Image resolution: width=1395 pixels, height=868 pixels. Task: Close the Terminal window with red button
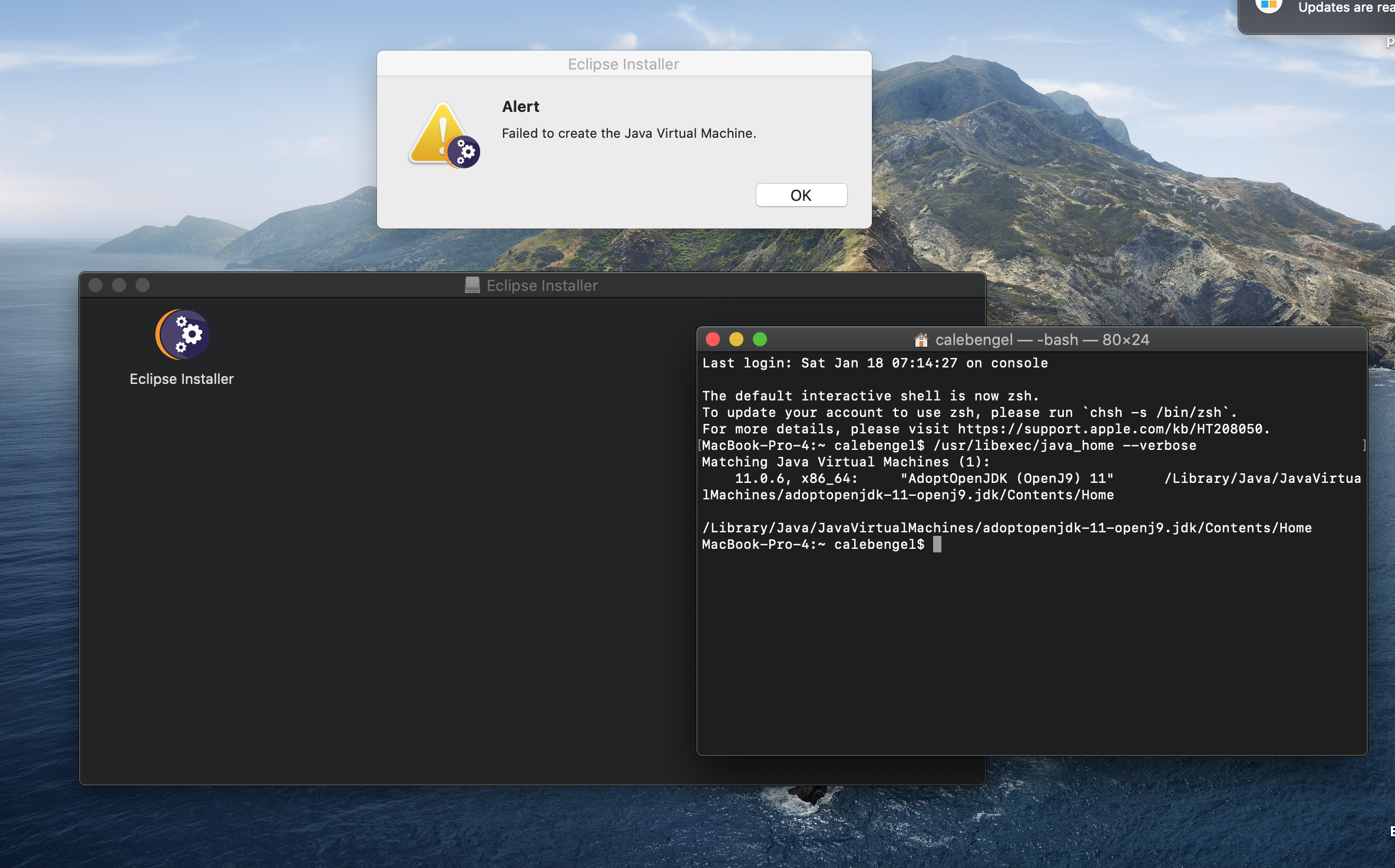pos(713,339)
